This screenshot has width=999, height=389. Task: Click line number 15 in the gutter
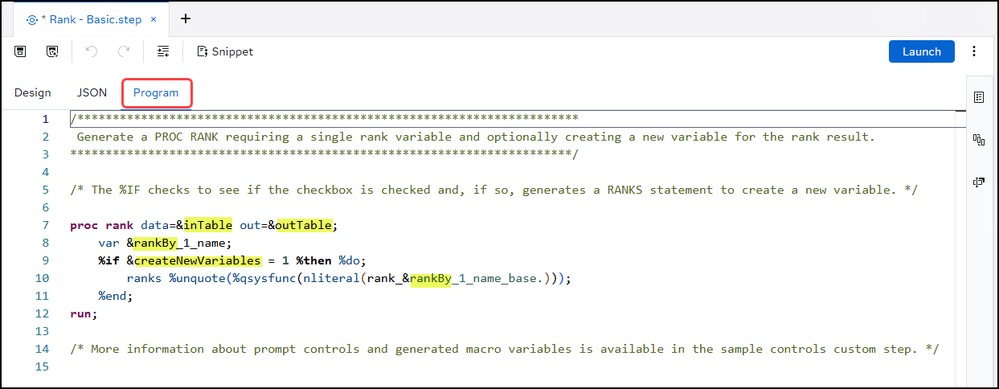[42, 366]
